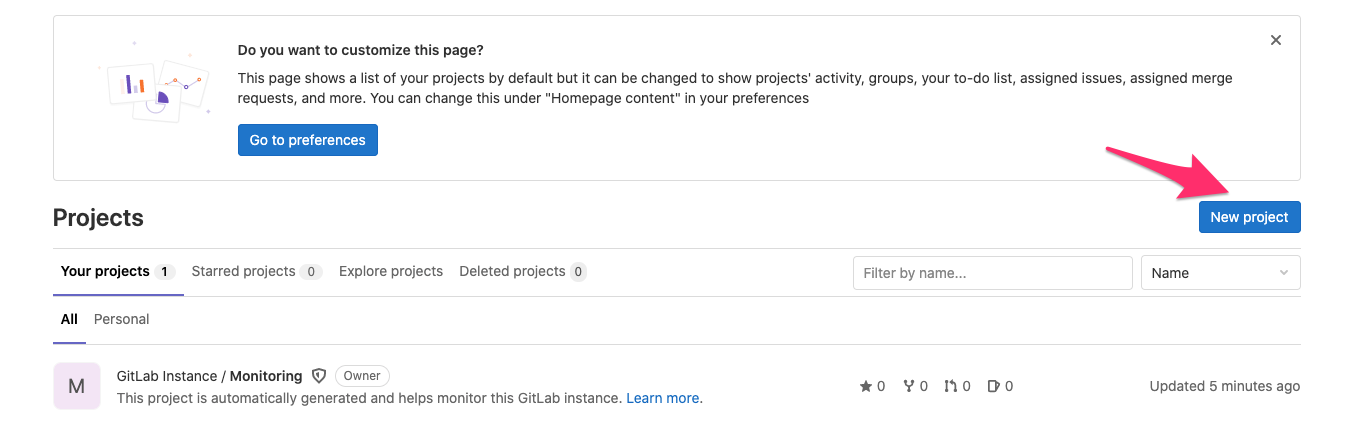Screen dimensions: 1347x434
Task: Show All projects sub-tab
Action: coord(69,319)
